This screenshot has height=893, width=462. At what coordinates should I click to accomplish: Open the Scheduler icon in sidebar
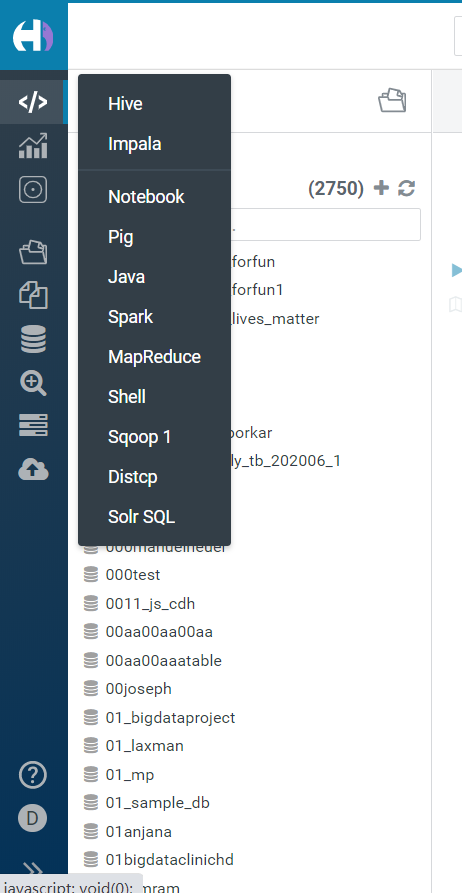33,190
